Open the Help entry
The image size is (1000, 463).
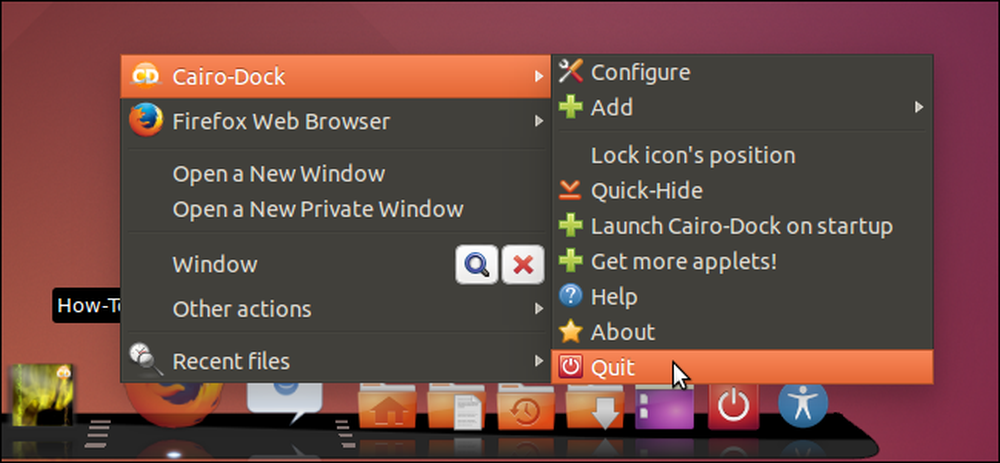742,297
